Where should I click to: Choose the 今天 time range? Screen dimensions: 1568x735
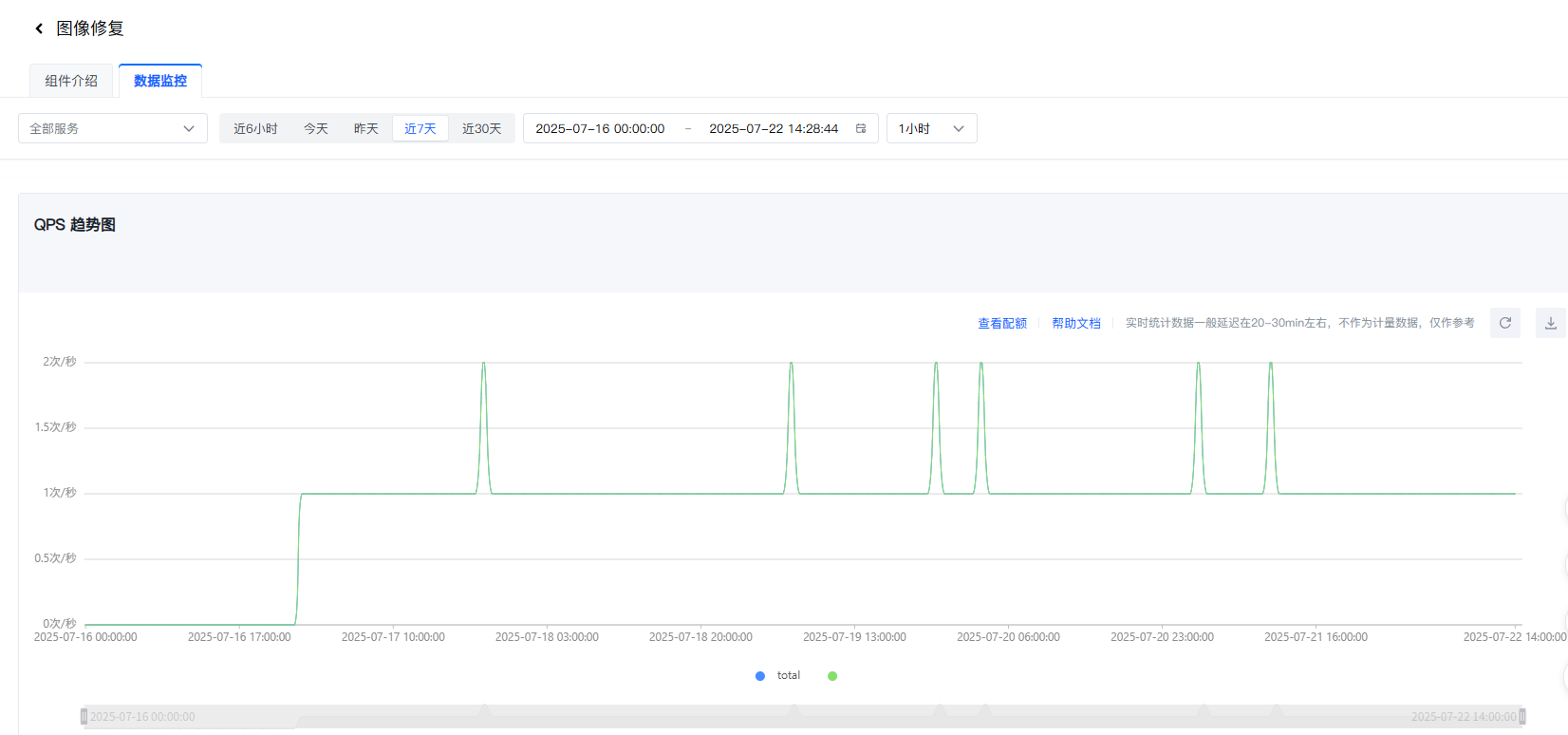coord(316,128)
